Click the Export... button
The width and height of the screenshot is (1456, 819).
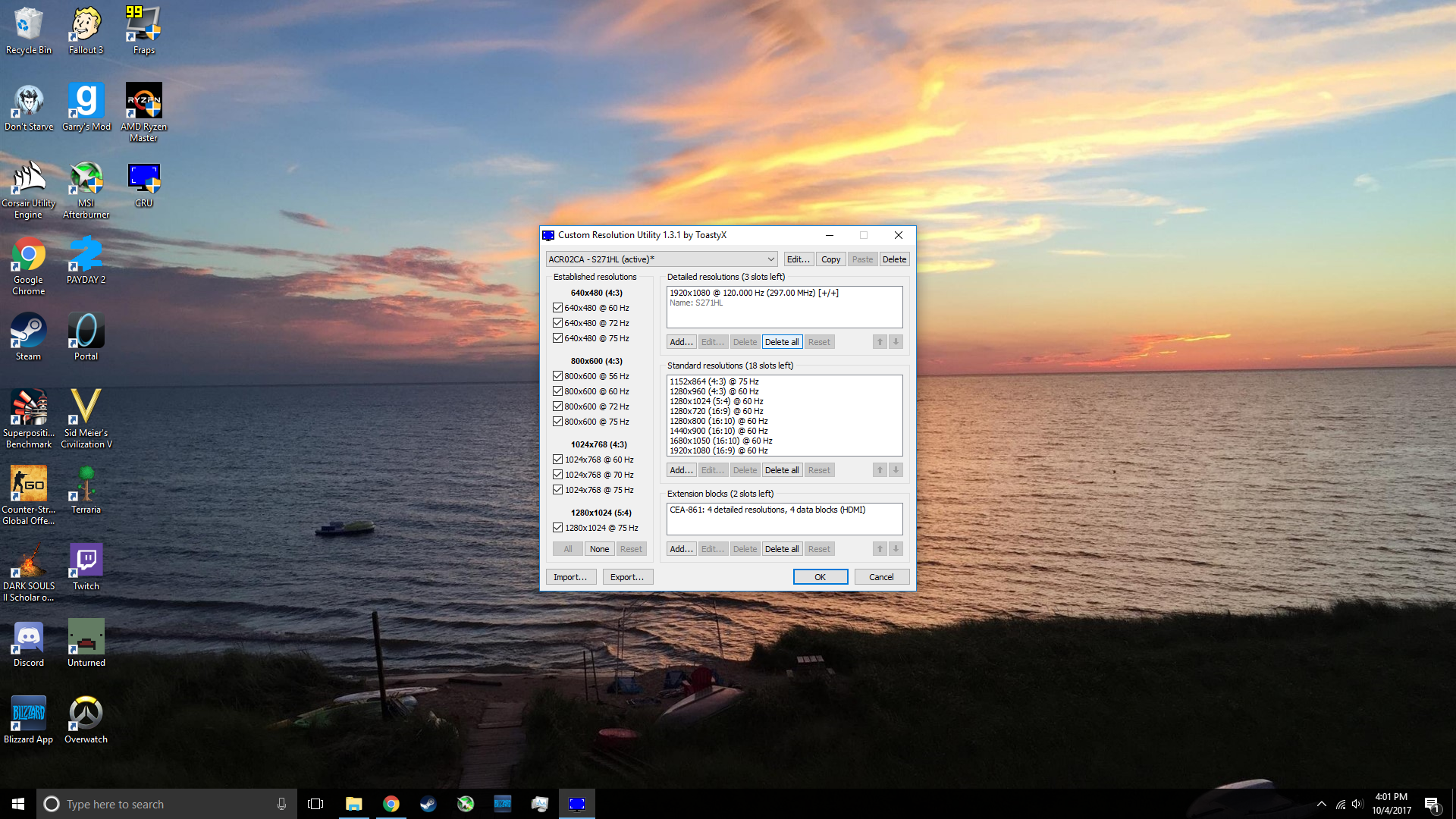tap(627, 577)
